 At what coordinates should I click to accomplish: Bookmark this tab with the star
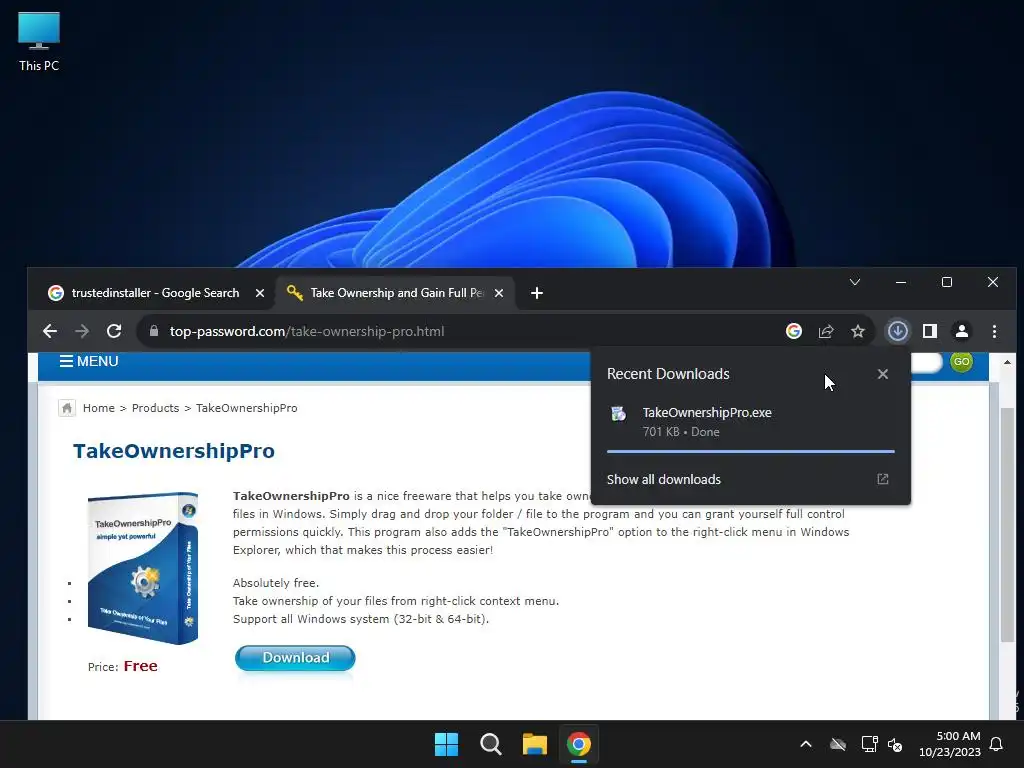[x=857, y=331]
